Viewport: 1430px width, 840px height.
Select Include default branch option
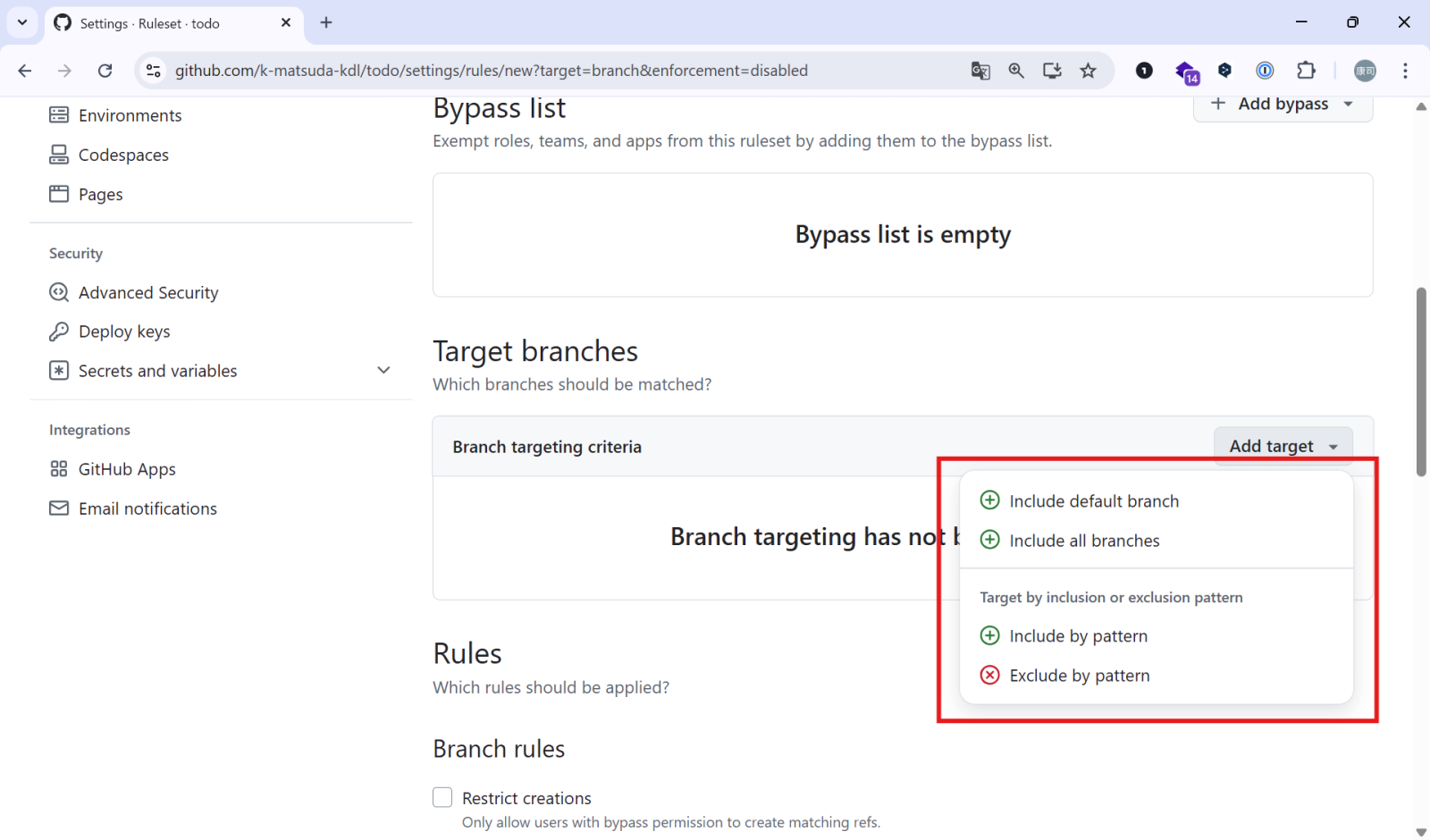(x=1093, y=501)
